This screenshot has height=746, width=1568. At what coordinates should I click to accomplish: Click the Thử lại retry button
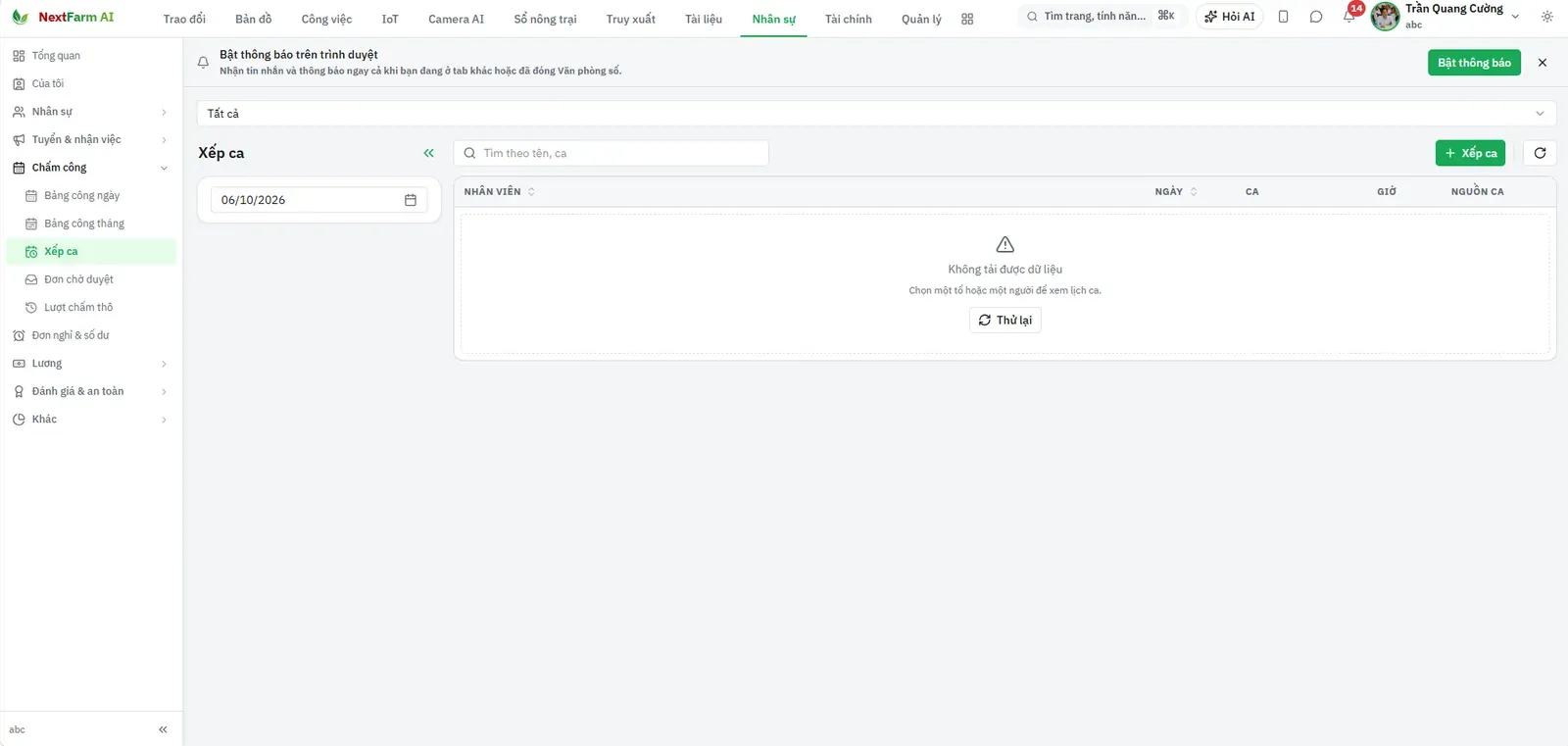tap(1004, 321)
